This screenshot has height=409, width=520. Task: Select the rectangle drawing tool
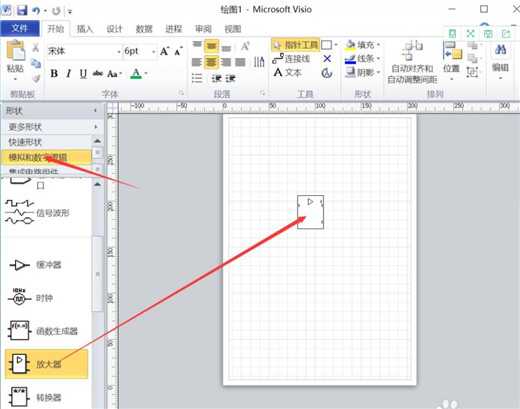[x=327, y=45]
